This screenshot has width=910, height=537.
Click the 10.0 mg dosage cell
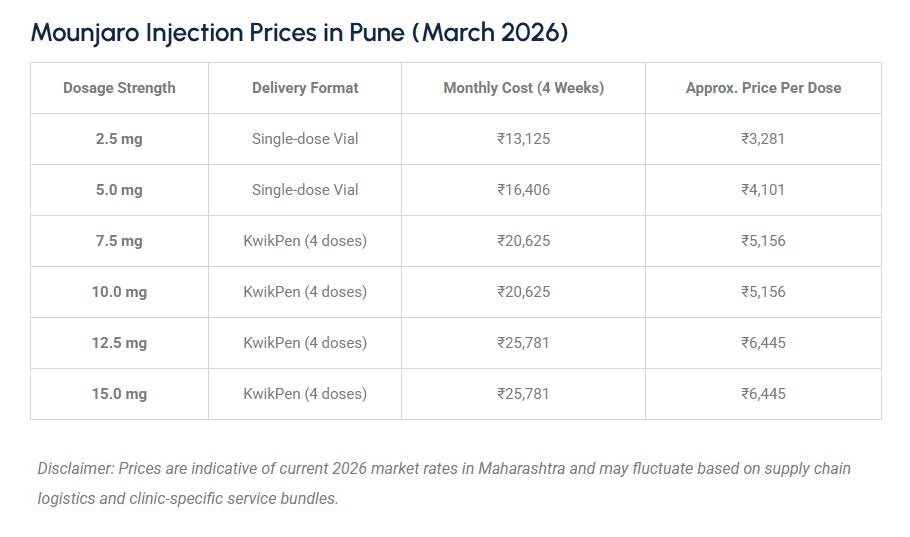tap(119, 292)
